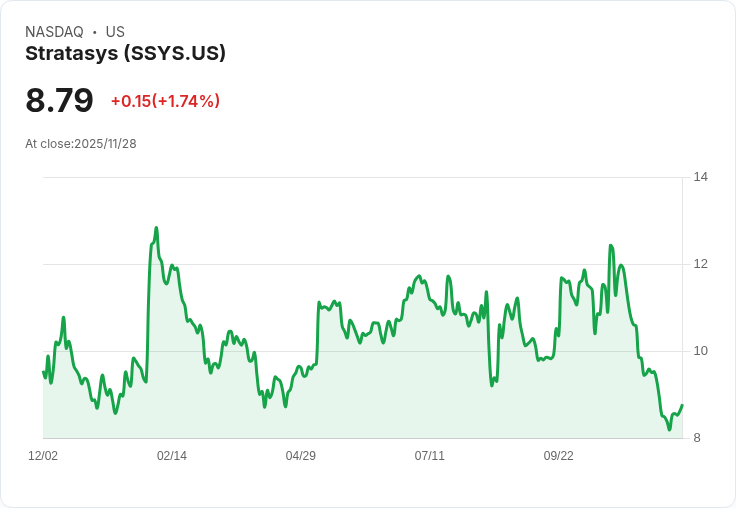The image size is (736, 508).
Task: Click the +0.15(+1.74%) price change
Action: (165, 101)
